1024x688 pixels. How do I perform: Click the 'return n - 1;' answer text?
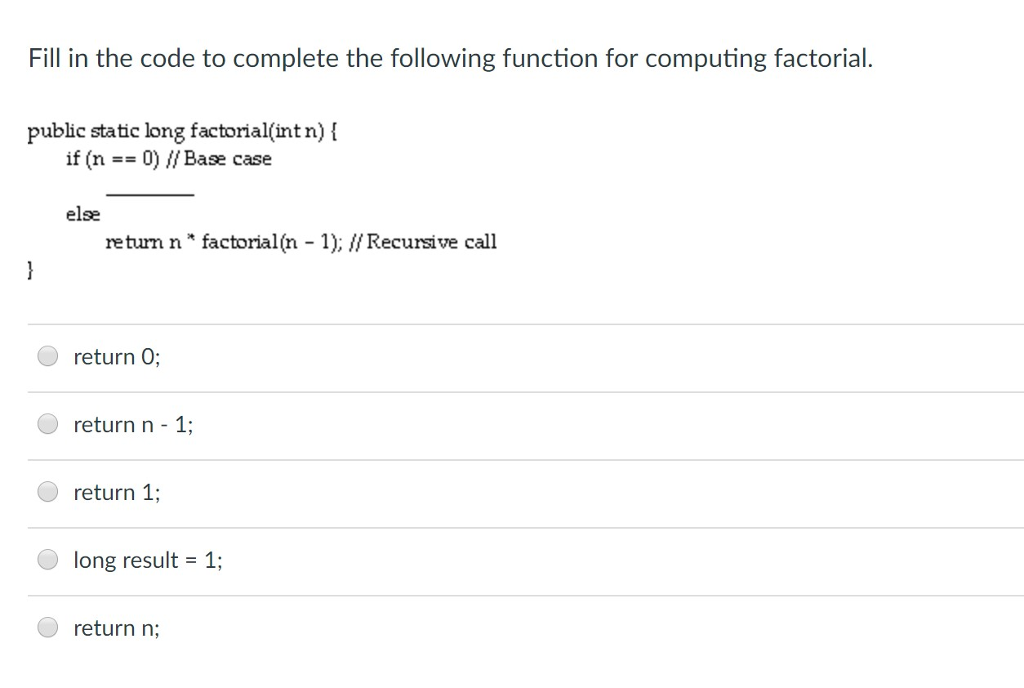coord(133,424)
